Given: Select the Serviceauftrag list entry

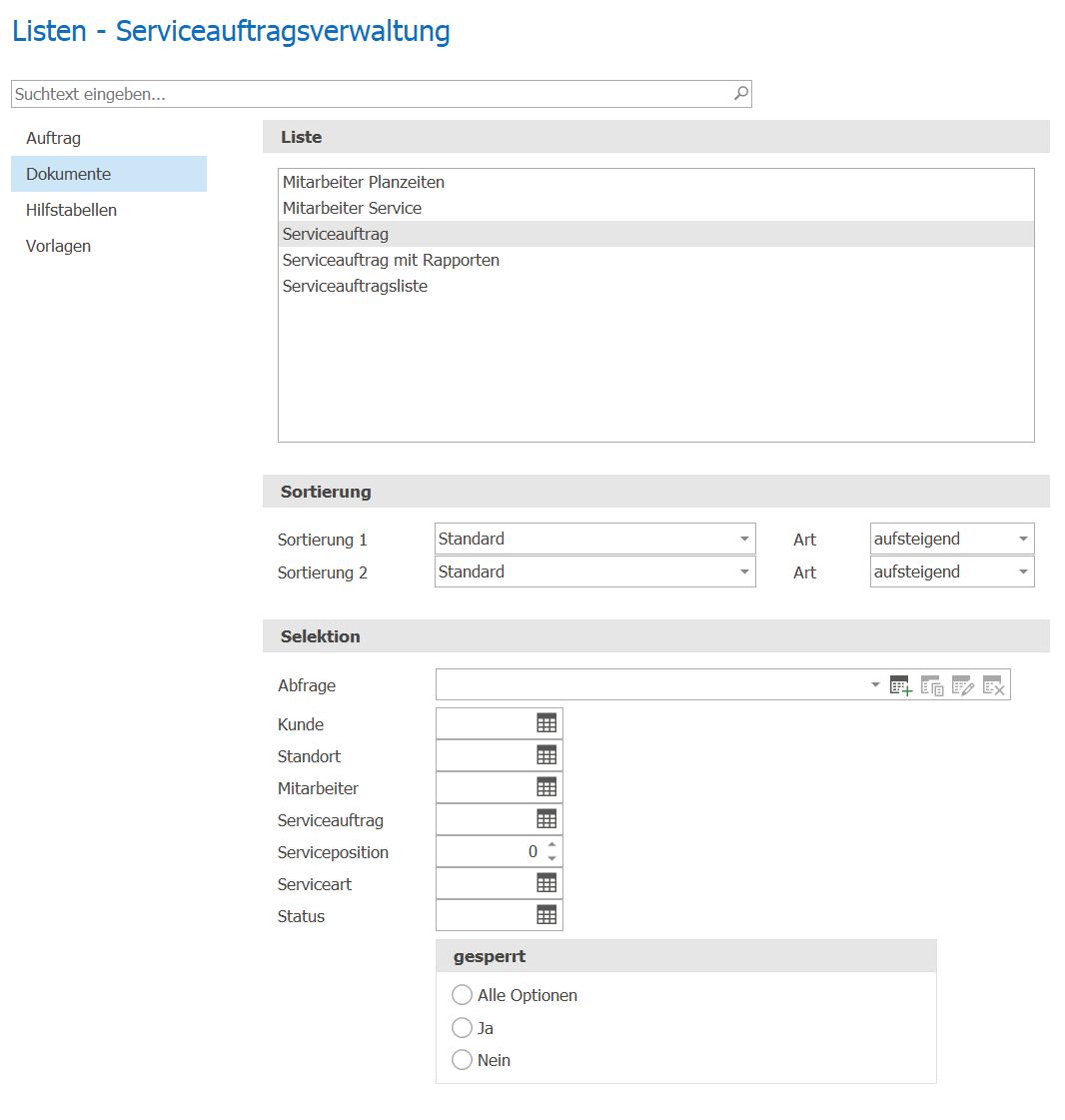Looking at the screenshot, I should (x=655, y=234).
